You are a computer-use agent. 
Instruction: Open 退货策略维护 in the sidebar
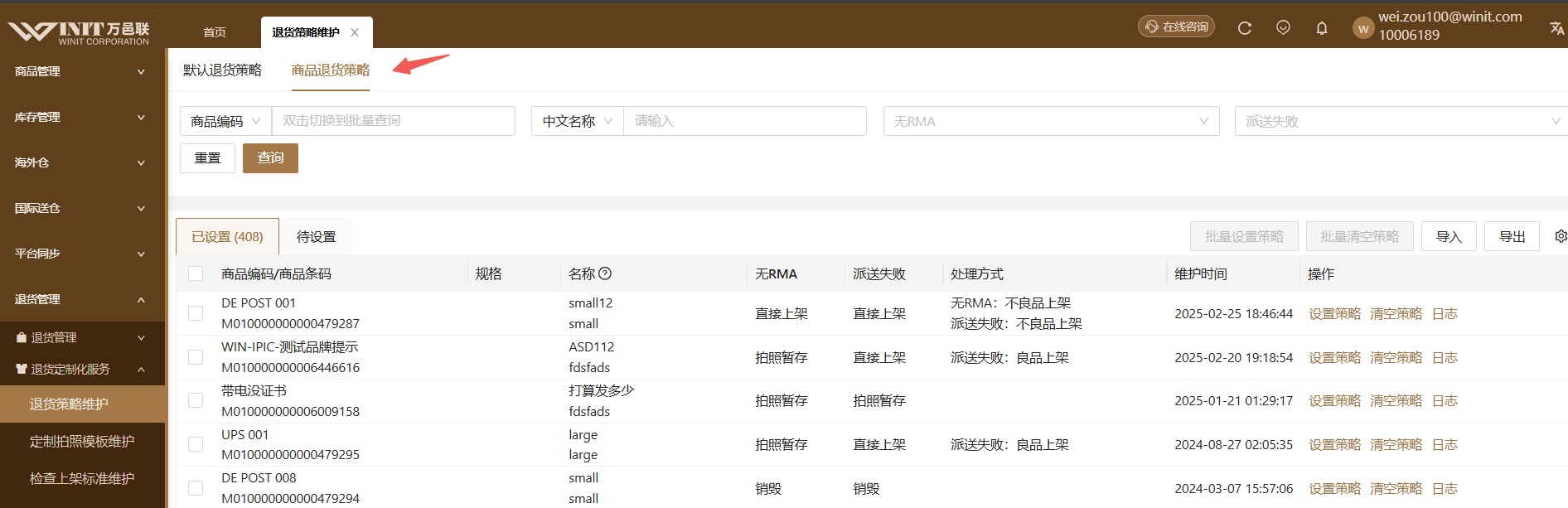pyautogui.click(x=82, y=404)
